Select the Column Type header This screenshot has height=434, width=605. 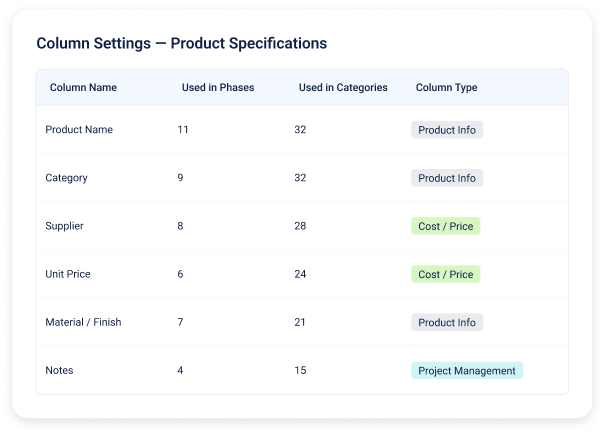click(x=446, y=88)
